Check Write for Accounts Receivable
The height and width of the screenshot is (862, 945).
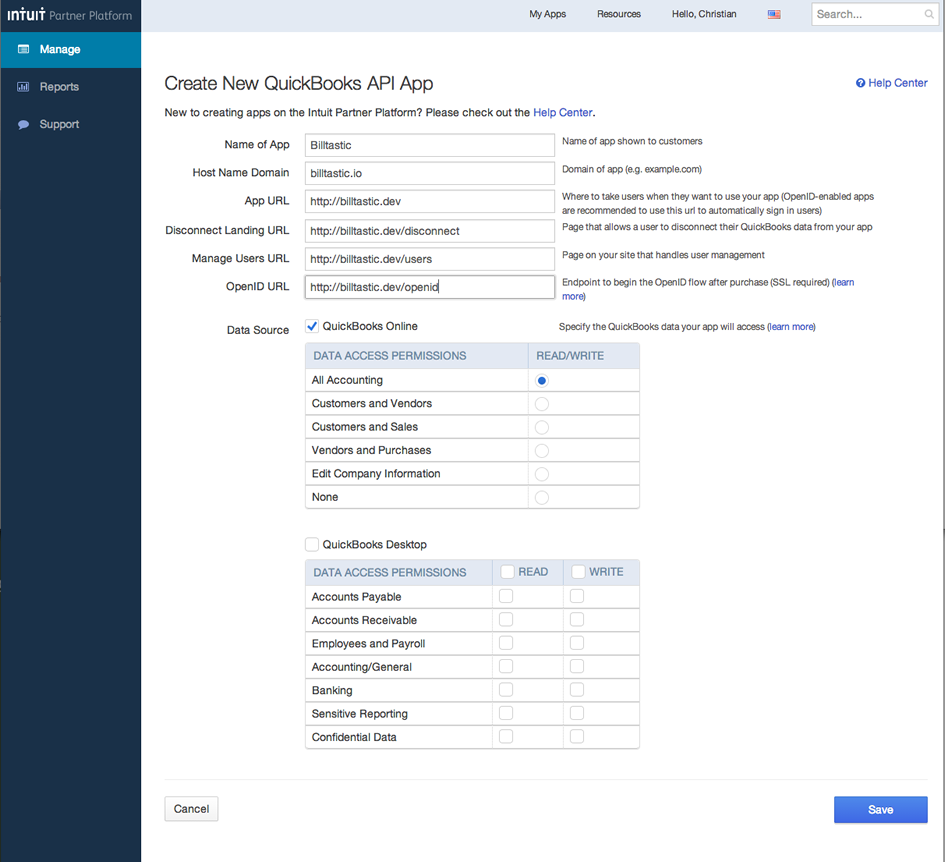(x=577, y=620)
